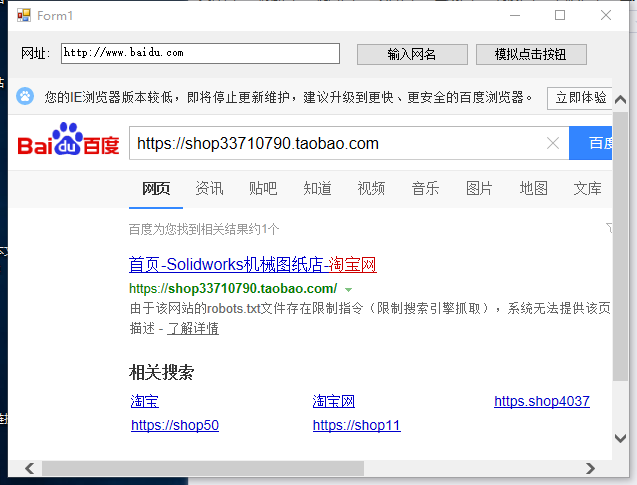
Task: Open the 音乐 tab
Action: (x=425, y=188)
